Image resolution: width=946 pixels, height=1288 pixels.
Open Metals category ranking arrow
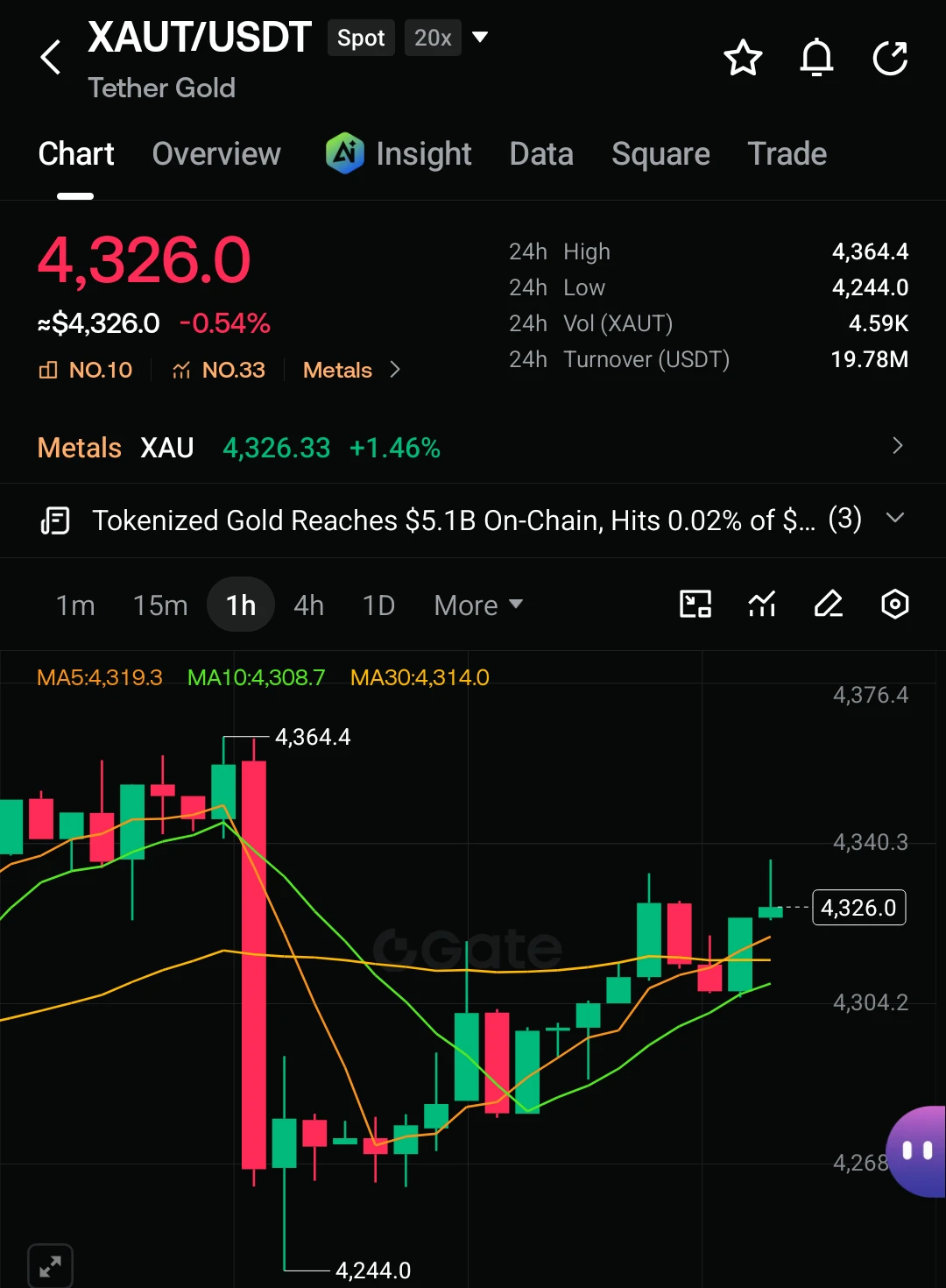point(395,370)
